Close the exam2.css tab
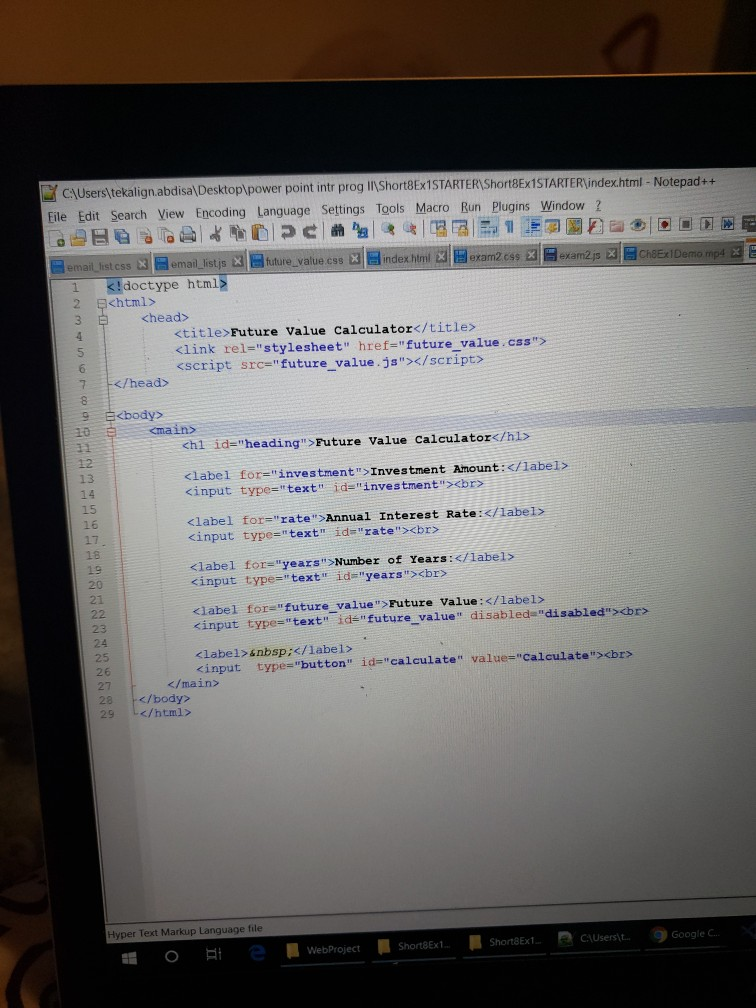The width and height of the screenshot is (756, 1008). point(531,255)
